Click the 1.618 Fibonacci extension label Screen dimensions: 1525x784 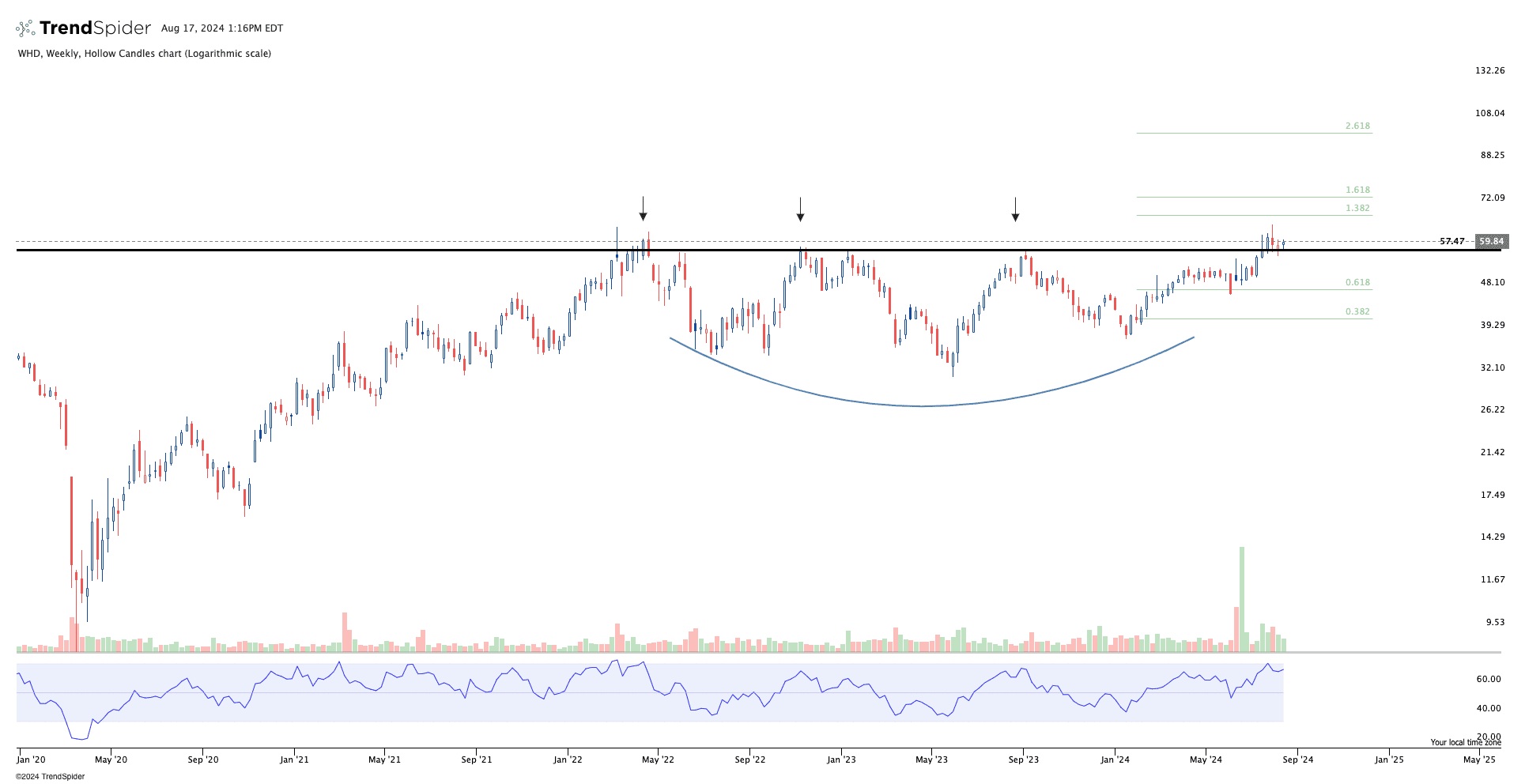click(1357, 190)
